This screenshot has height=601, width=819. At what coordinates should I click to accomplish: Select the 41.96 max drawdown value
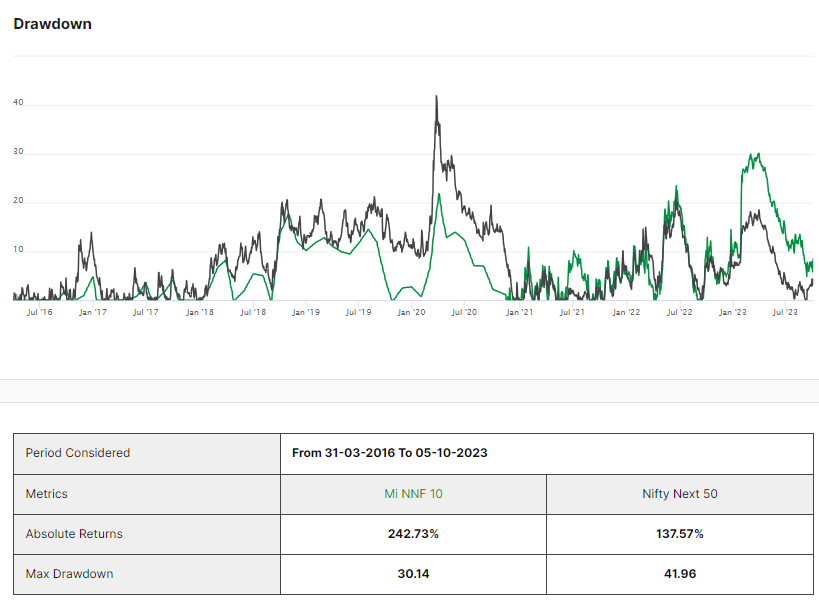pyautogui.click(x=680, y=574)
